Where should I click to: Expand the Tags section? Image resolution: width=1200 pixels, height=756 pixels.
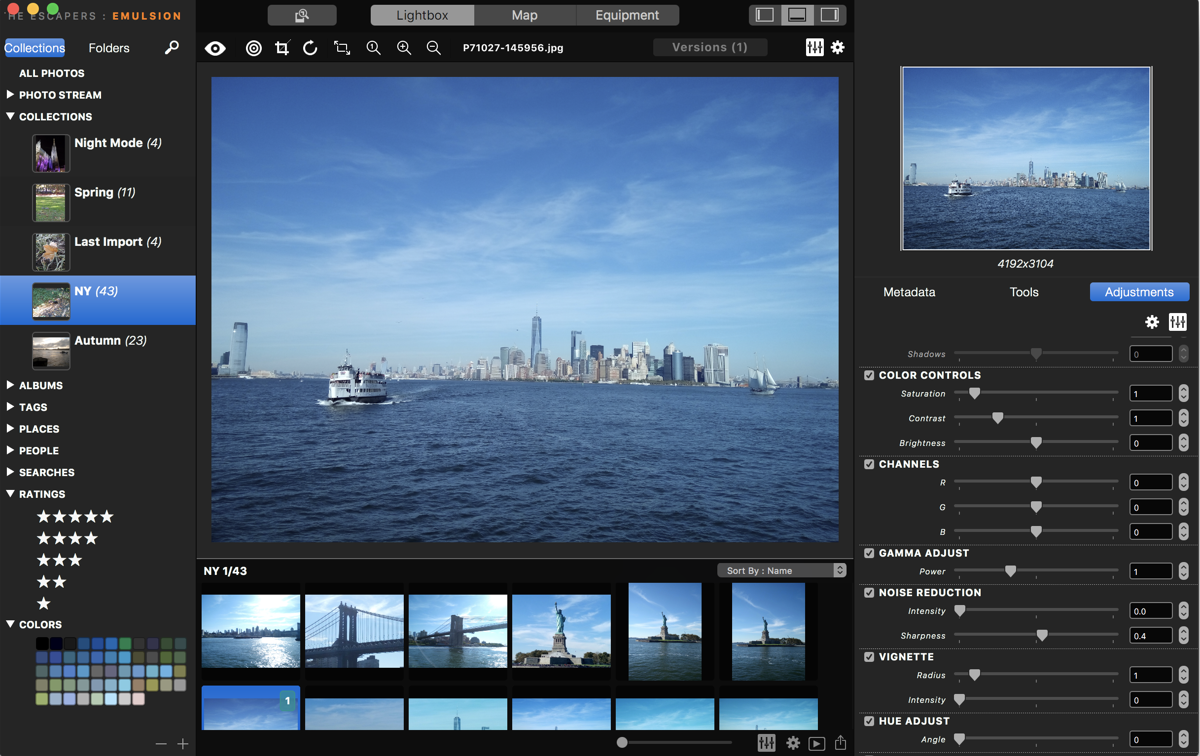tap(10, 407)
